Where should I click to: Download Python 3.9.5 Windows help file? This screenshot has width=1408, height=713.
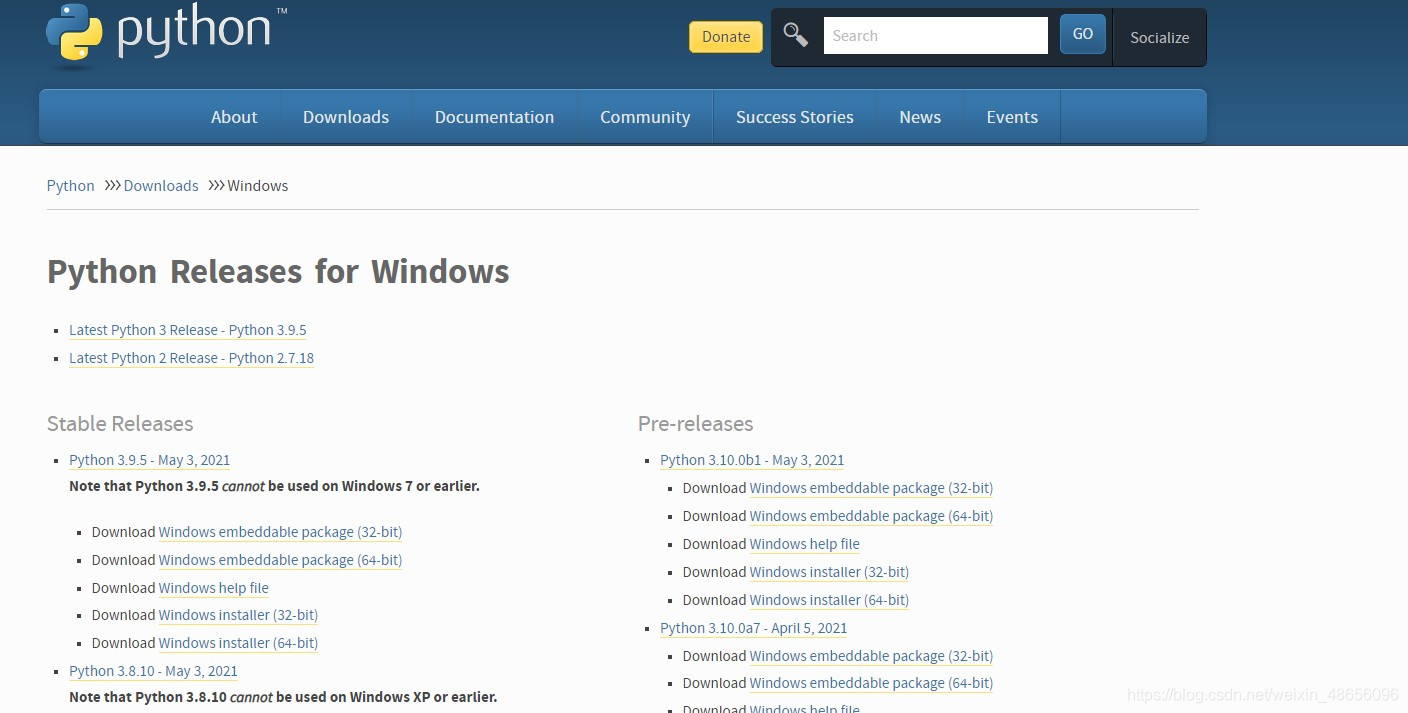(x=214, y=588)
